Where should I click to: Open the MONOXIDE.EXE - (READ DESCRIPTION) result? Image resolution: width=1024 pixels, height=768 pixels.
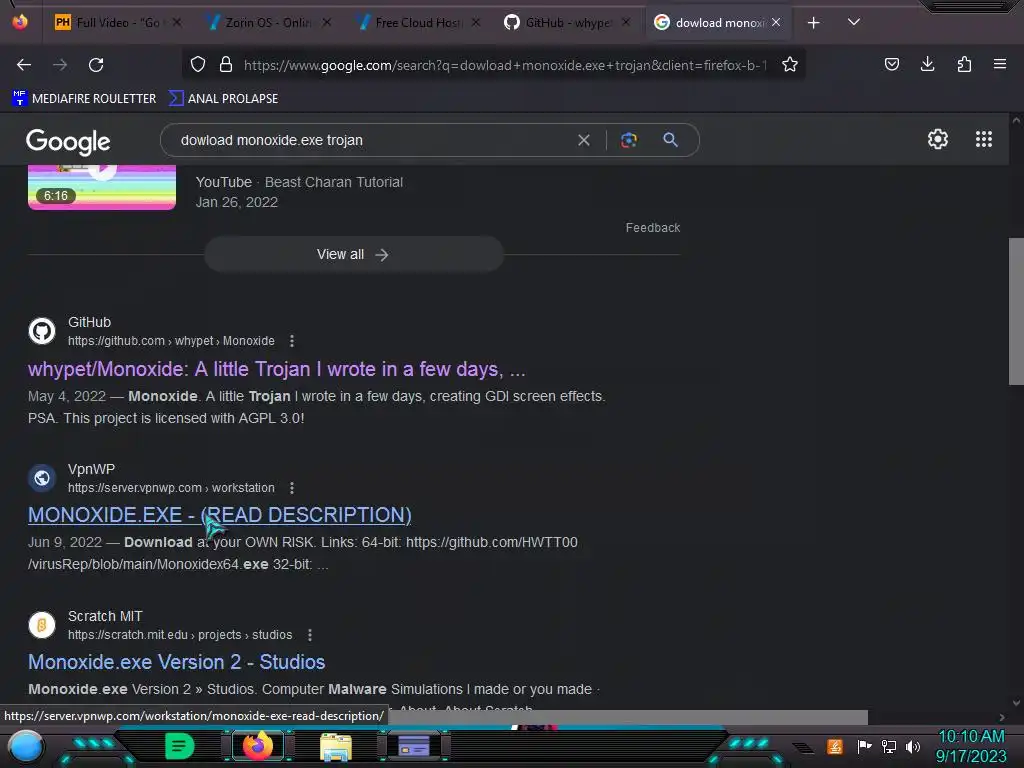click(x=219, y=515)
